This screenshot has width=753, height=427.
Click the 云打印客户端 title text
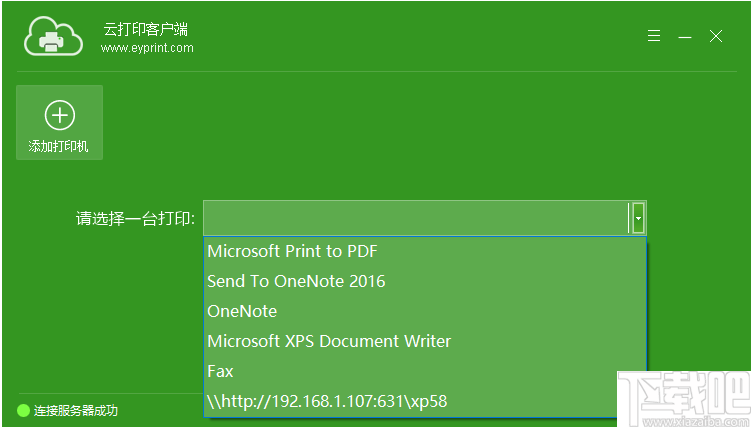pos(146,29)
